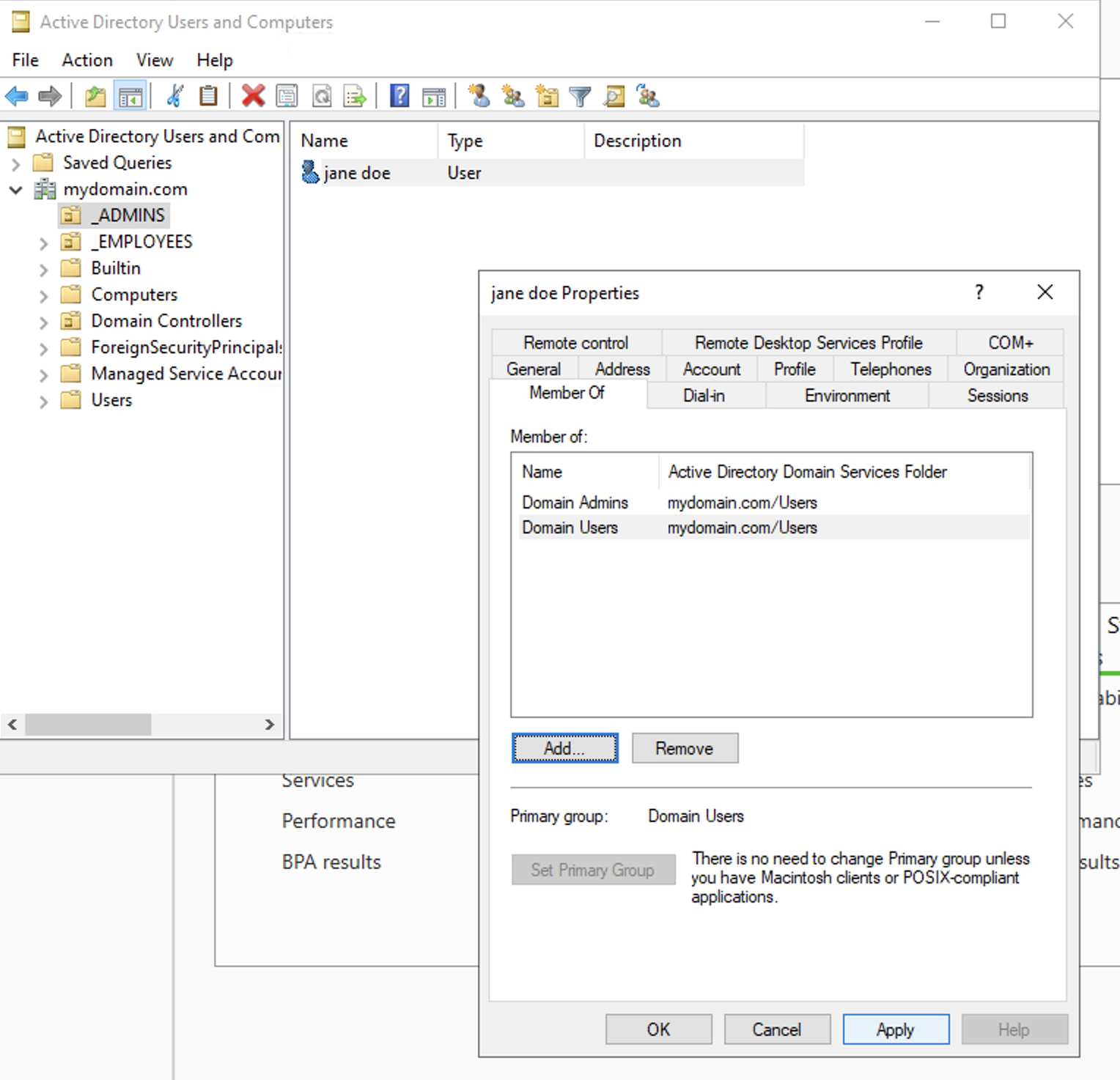The width and height of the screenshot is (1120, 1080).
Task: Go up one level using the toolbar icon
Action: pos(95,96)
